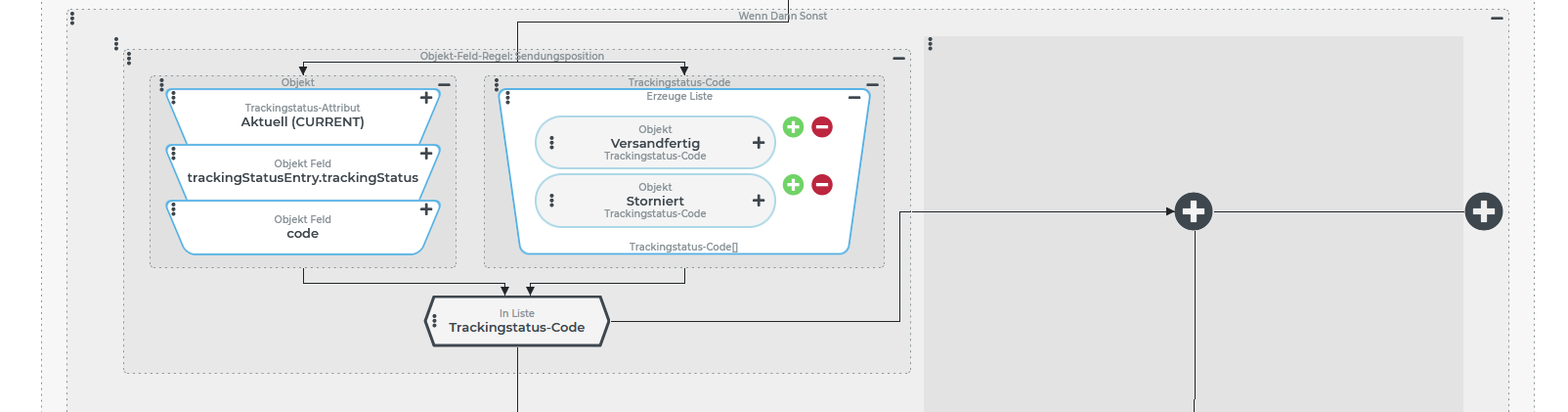Click green add button next to Versandfertig
1568x412 pixels.
coord(793,127)
